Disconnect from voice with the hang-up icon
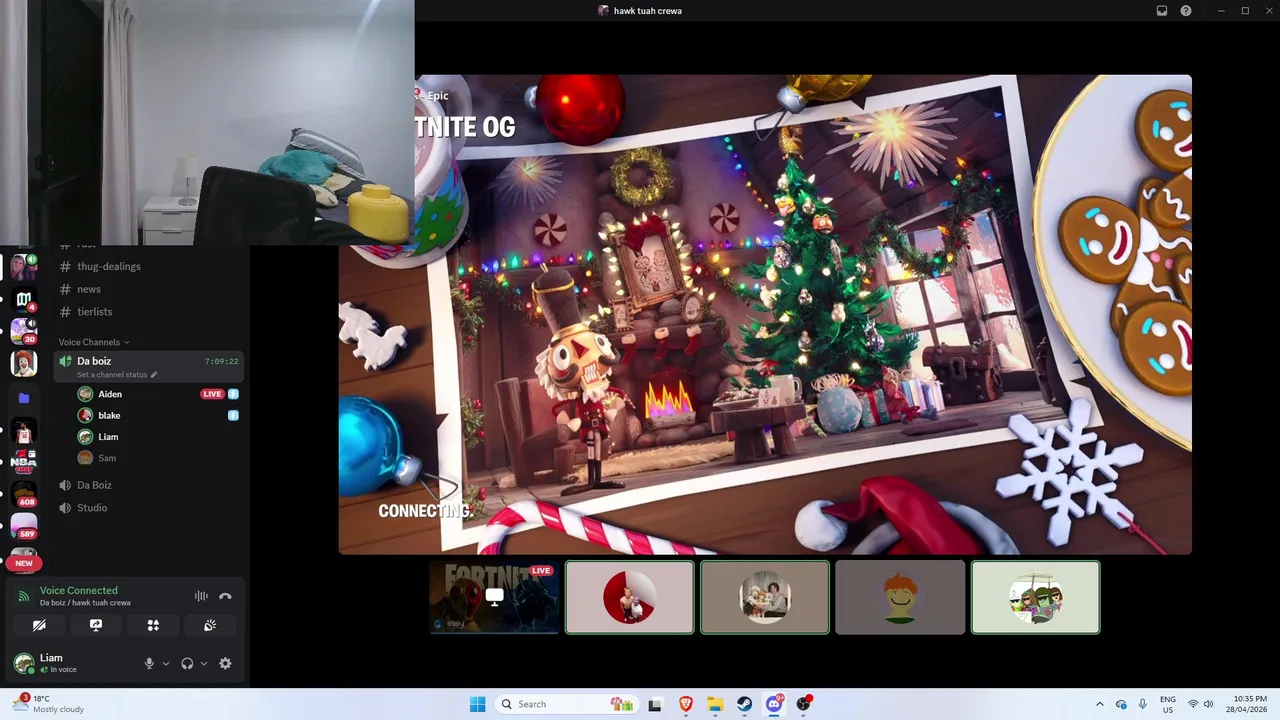Image resolution: width=1280 pixels, height=720 pixels. tap(225, 596)
